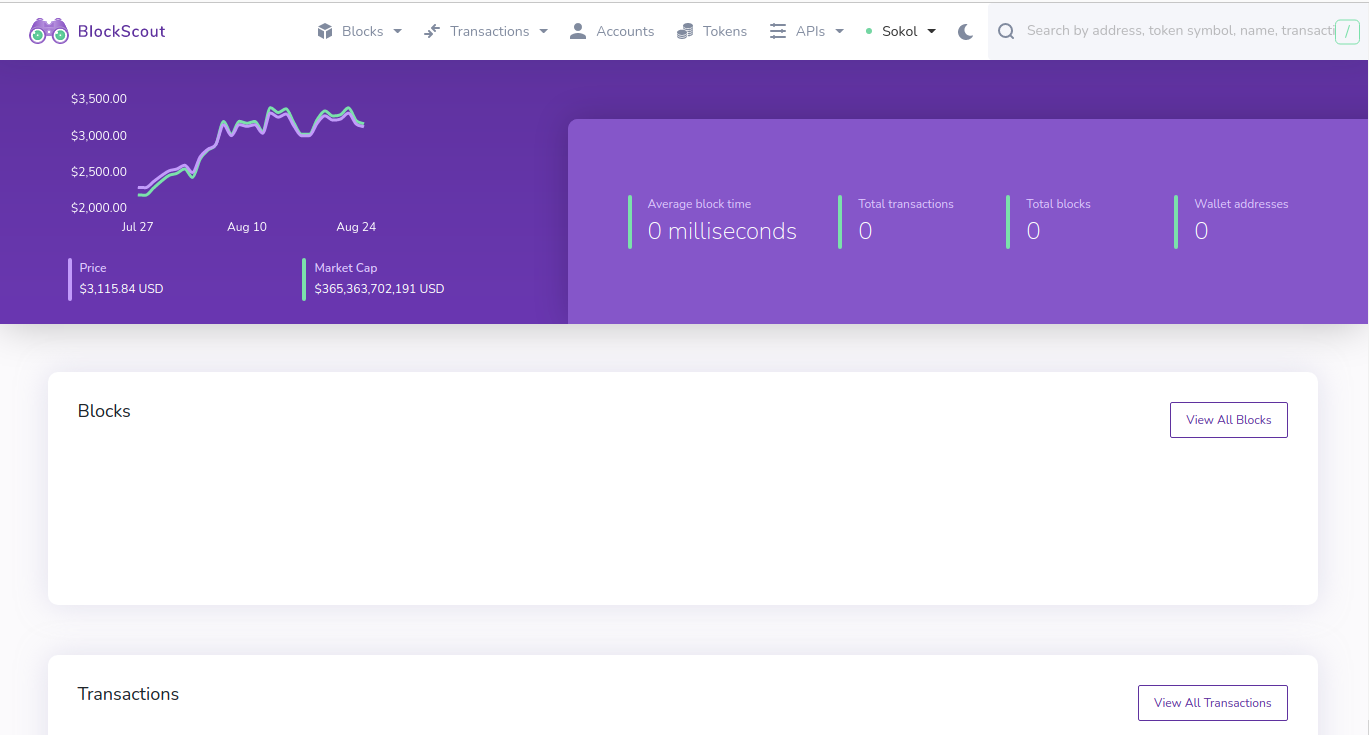Screen dimensions: 1369x735
Task: Select the coins icon beside Tokens
Action: [x=685, y=30]
